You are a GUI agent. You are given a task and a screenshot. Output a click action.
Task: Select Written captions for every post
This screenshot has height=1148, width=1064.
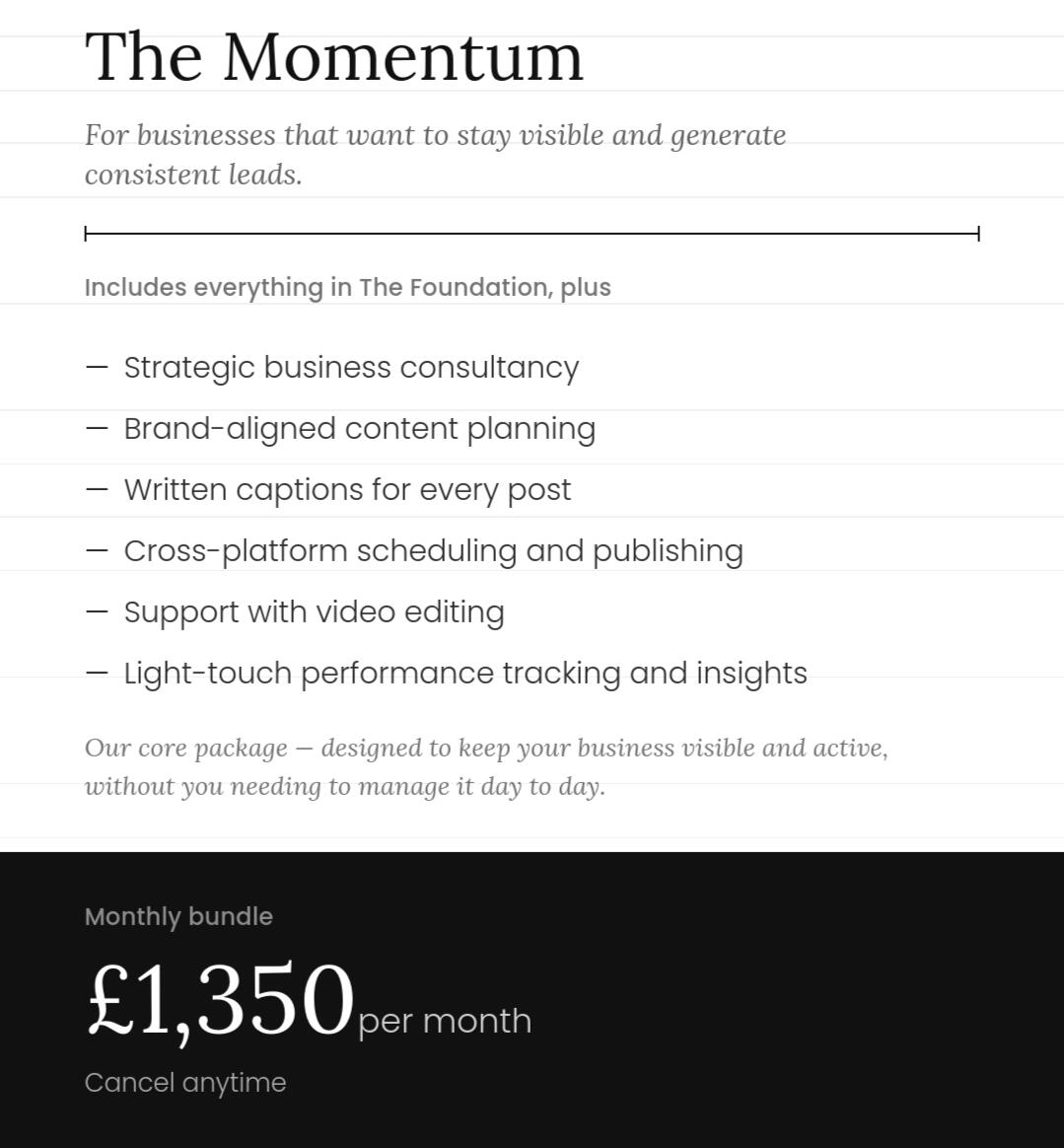347,490
